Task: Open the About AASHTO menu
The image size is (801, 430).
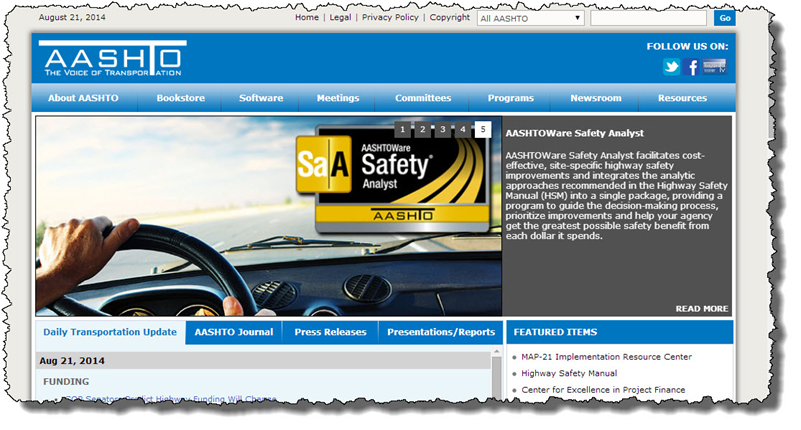Action: [83, 98]
